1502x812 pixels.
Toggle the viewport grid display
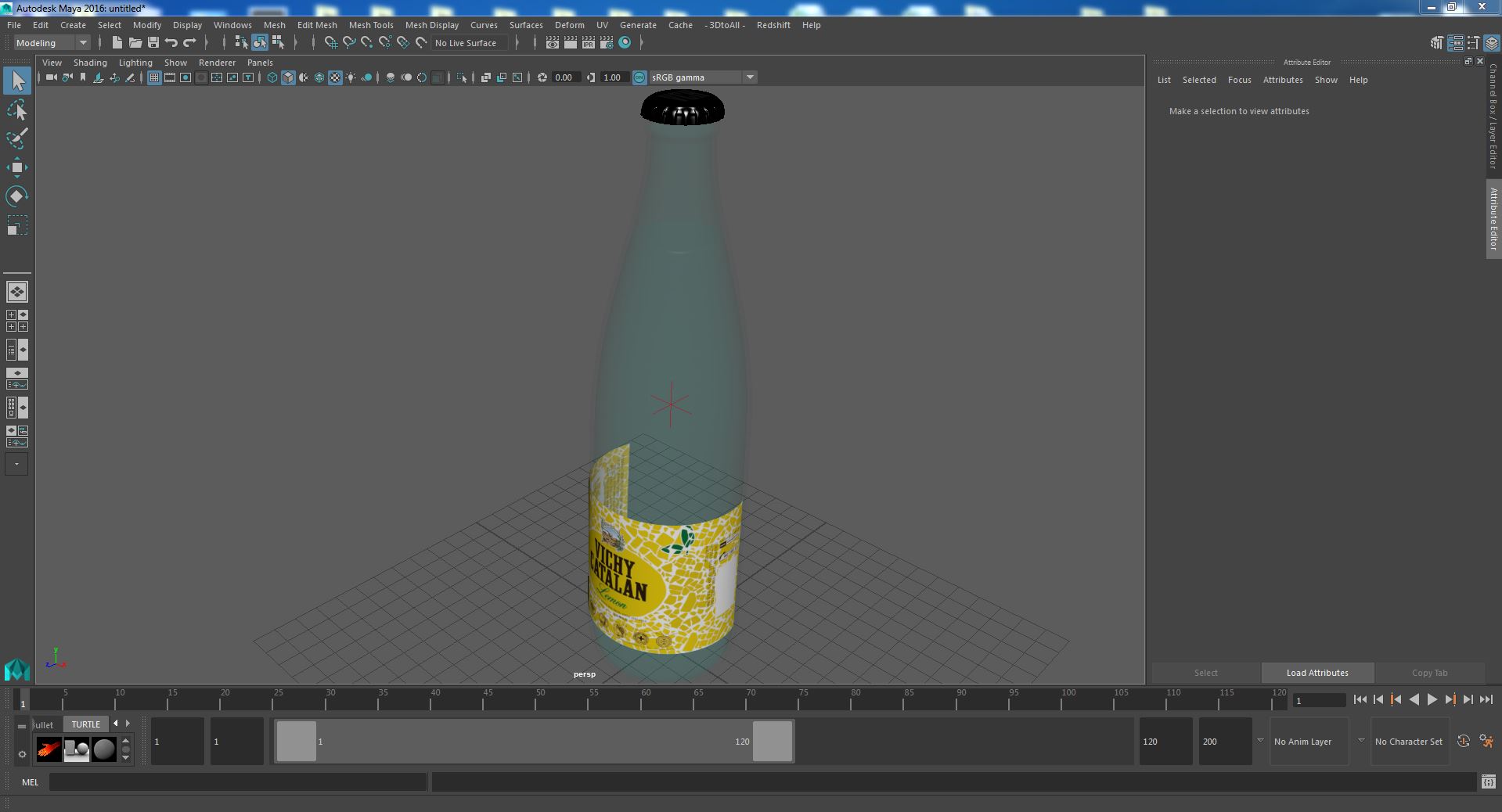154,77
